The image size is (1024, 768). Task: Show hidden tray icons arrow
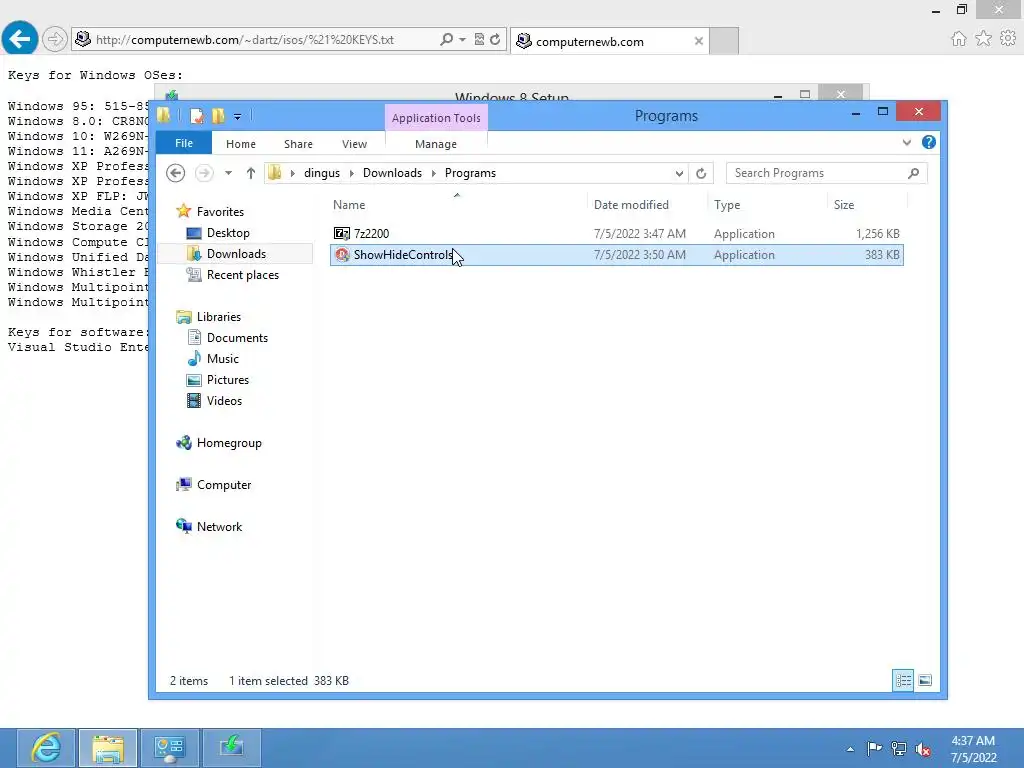coord(850,749)
